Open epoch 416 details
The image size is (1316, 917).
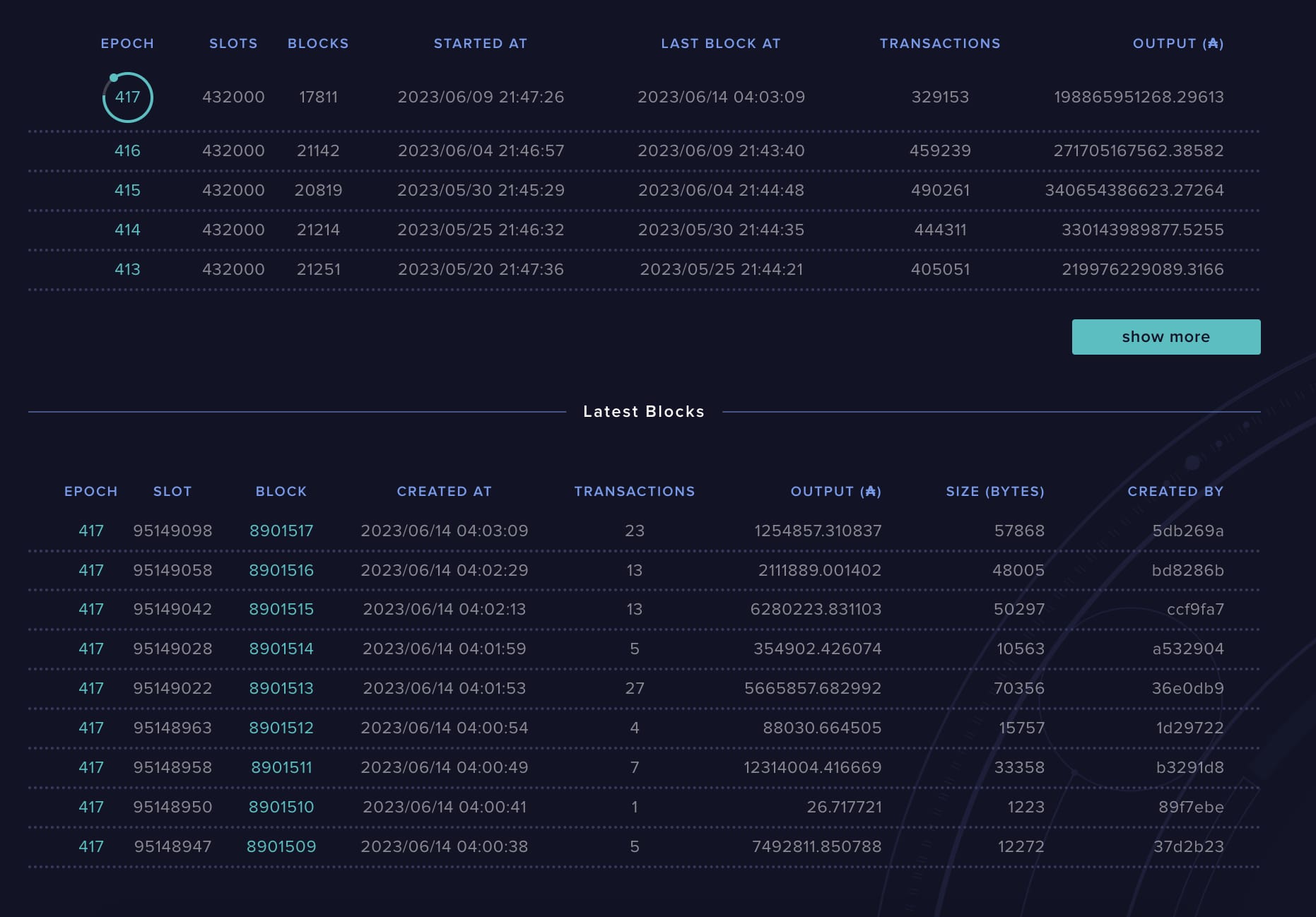coord(128,150)
